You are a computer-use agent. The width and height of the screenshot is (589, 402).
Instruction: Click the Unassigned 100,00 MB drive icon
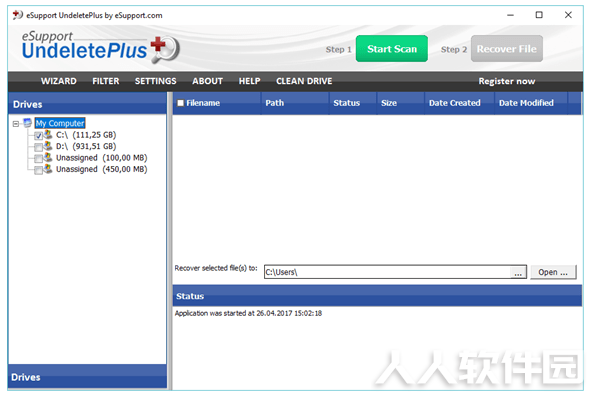coord(48,157)
